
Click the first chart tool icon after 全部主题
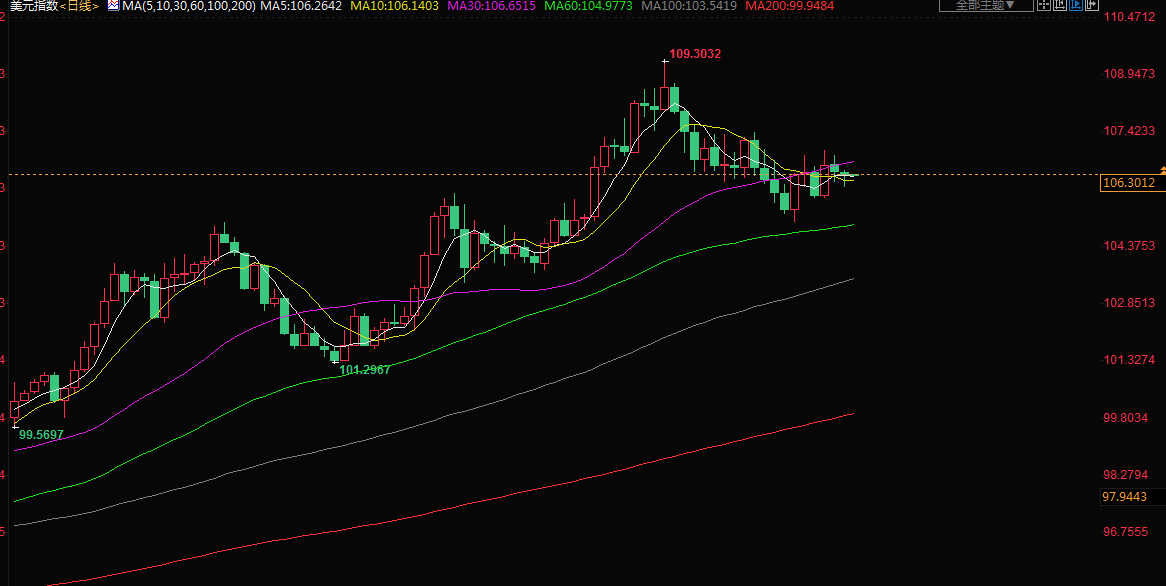(1044, 6)
